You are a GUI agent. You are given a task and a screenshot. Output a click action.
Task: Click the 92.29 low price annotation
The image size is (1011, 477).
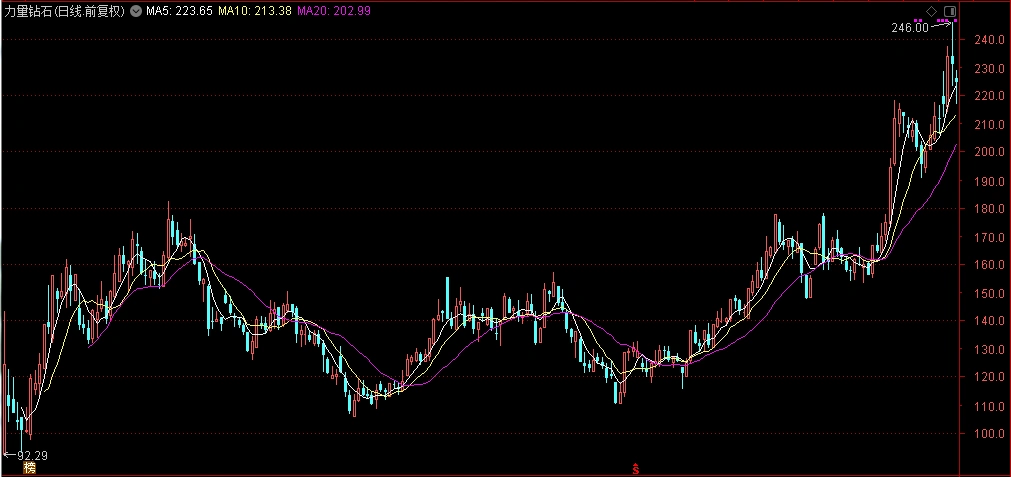click(32, 456)
